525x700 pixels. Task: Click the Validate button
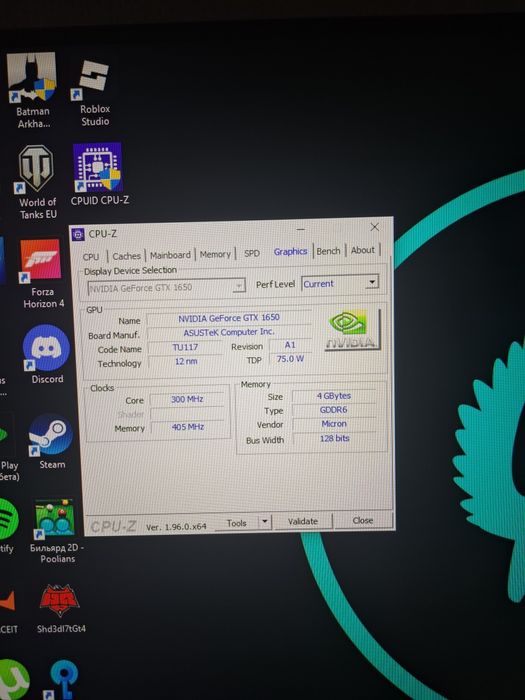pyautogui.click(x=303, y=521)
